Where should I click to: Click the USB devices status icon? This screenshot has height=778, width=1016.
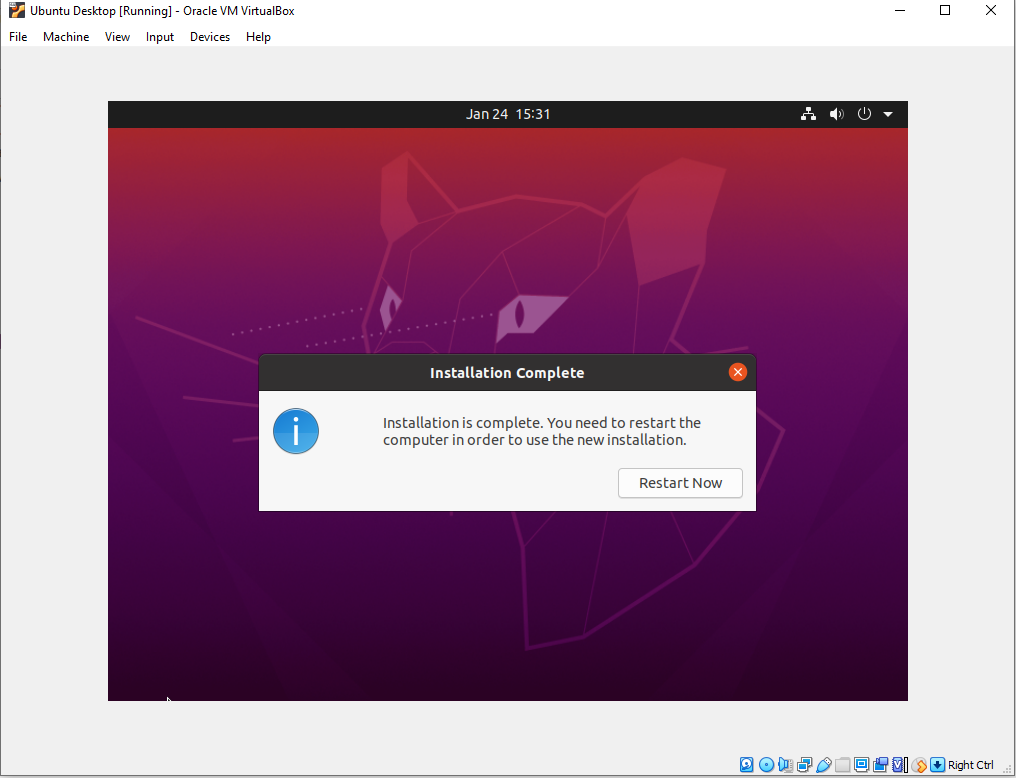pos(824,765)
